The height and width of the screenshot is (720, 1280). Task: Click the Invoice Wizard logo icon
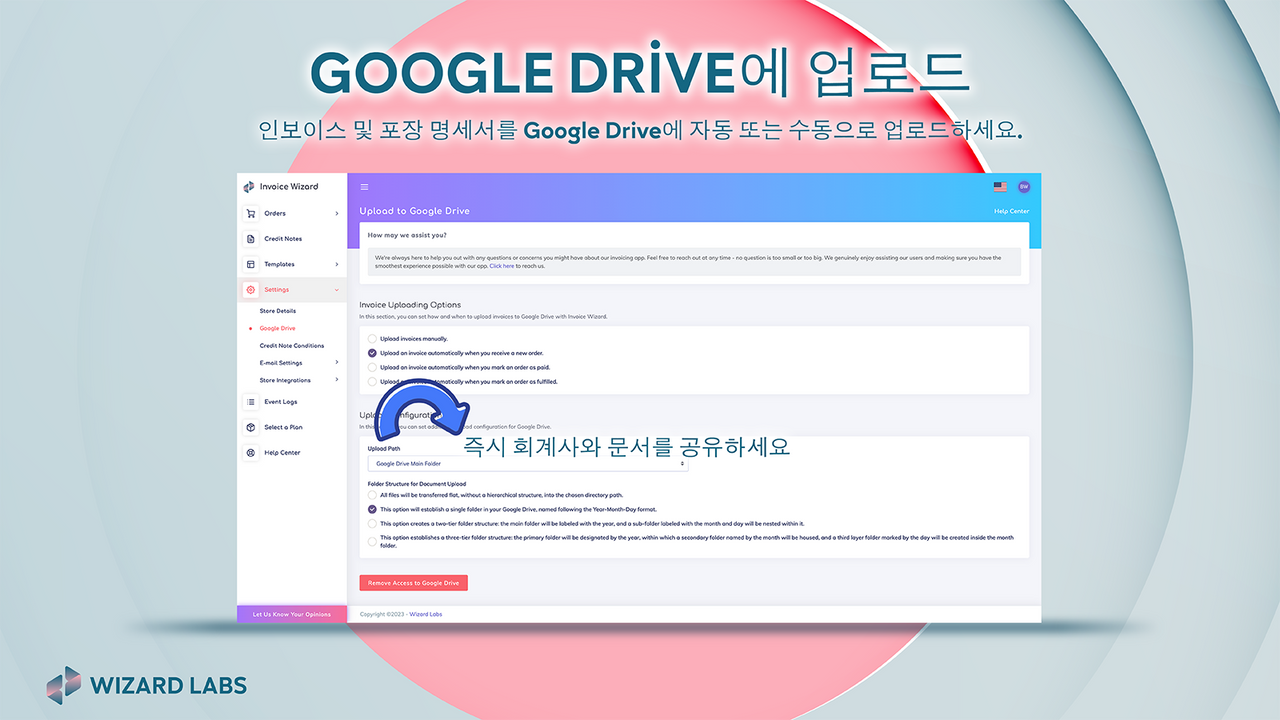coord(249,187)
